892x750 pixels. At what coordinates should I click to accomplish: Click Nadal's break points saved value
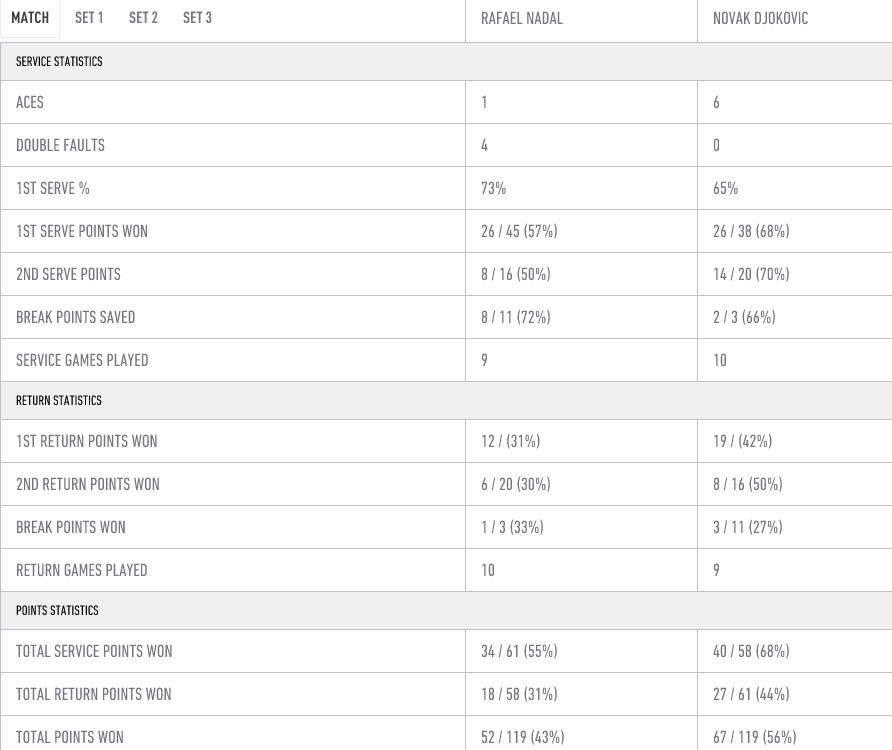point(515,318)
